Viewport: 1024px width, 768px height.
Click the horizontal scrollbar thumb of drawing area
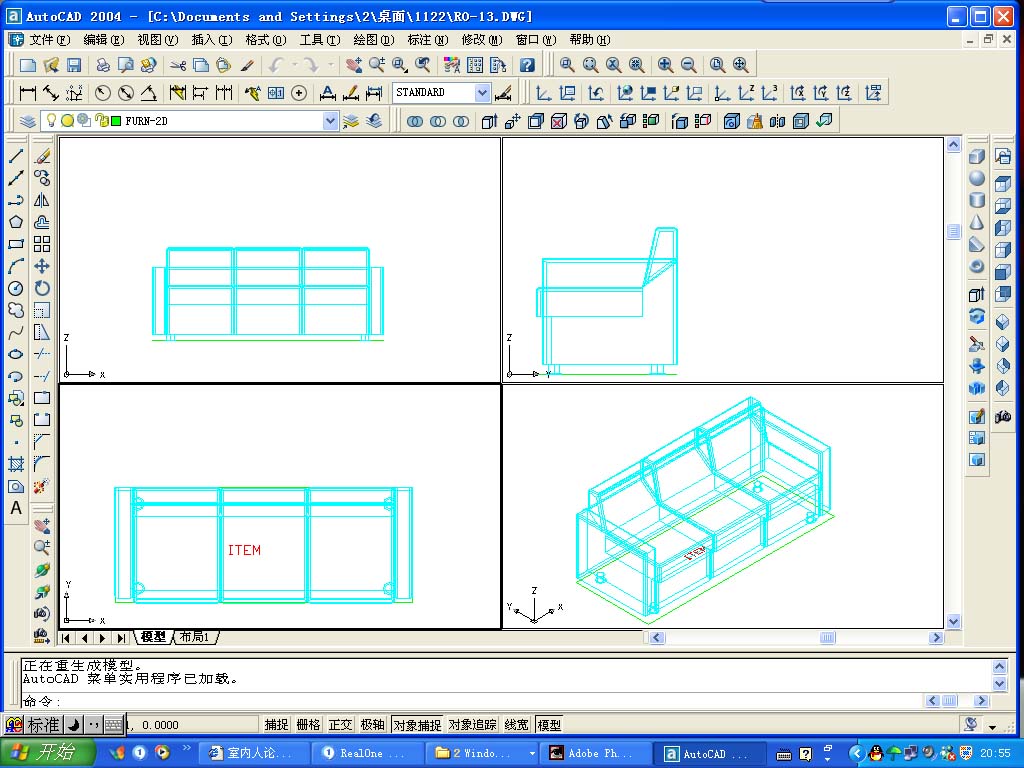coord(827,638)
